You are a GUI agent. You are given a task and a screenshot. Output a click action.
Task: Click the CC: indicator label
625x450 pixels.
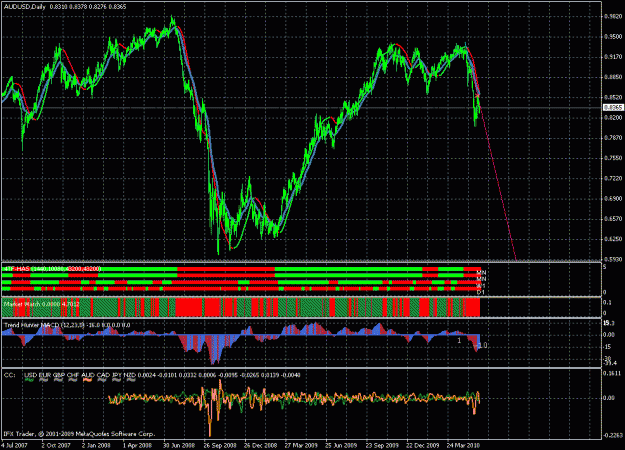[9, 375]
